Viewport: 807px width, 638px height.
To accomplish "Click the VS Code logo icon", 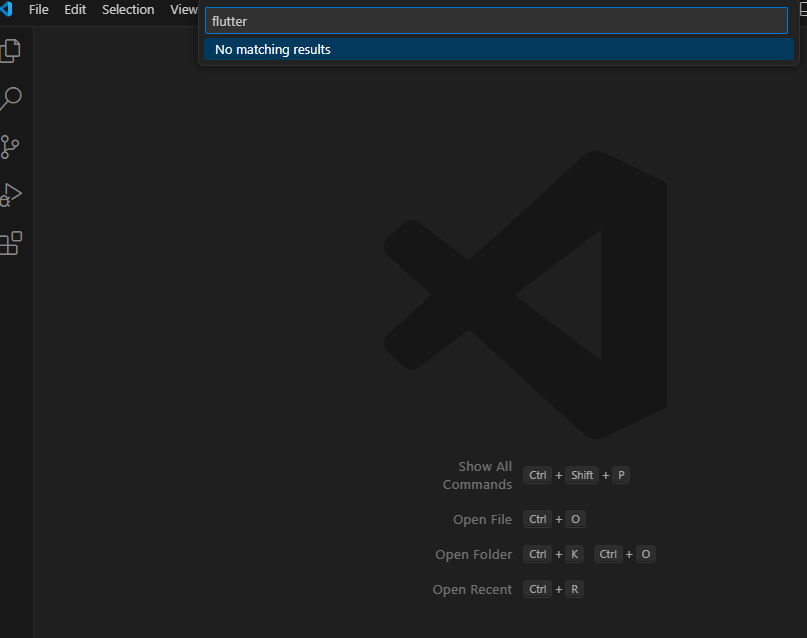I will (x=6, y=9).
